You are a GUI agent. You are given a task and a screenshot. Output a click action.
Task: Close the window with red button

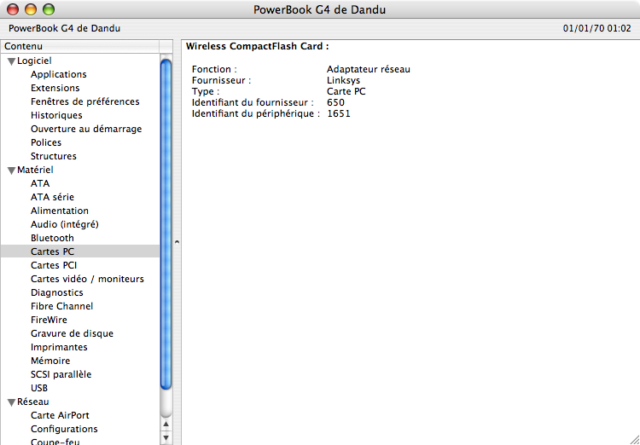pyautogui.click(x=13, y=9)
